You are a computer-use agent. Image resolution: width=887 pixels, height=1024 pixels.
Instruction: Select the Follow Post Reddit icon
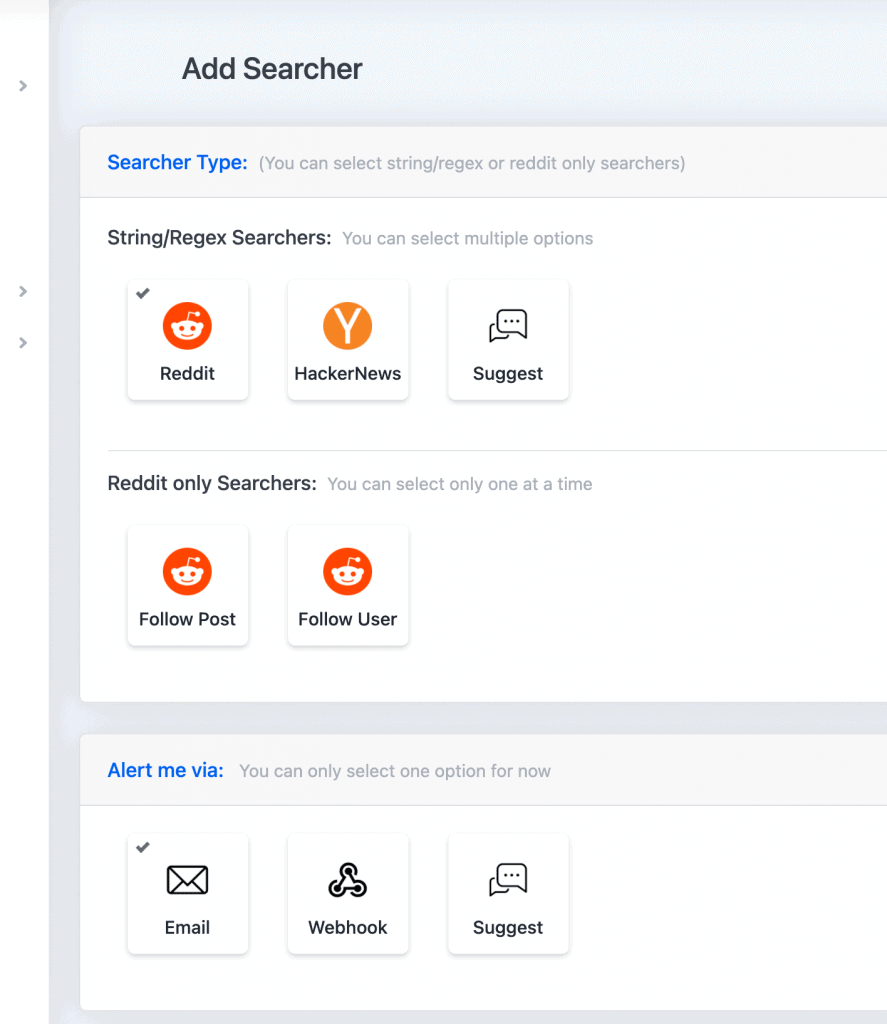coord(187,571)
